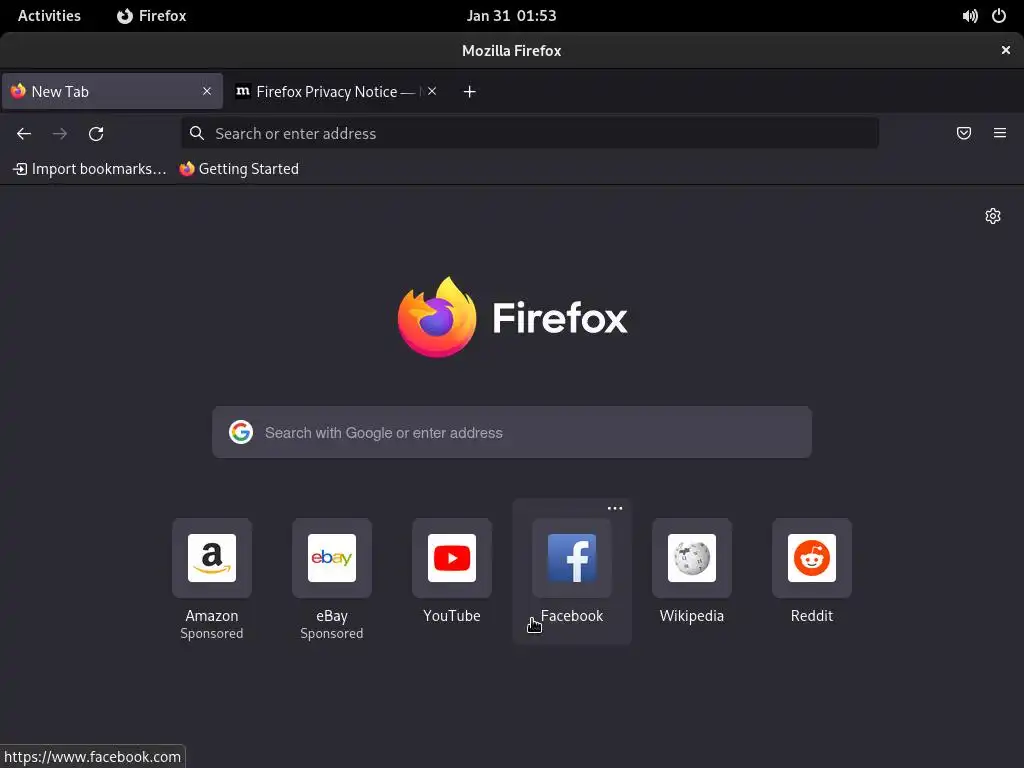Open the clock and calendar panel
This screenshot has height=768, width=1024.
tap(511, 16)
